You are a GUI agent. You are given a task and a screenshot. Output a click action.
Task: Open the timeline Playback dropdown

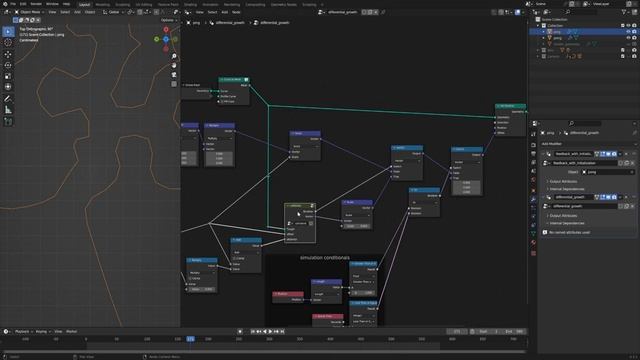click(x=24, y=332)
